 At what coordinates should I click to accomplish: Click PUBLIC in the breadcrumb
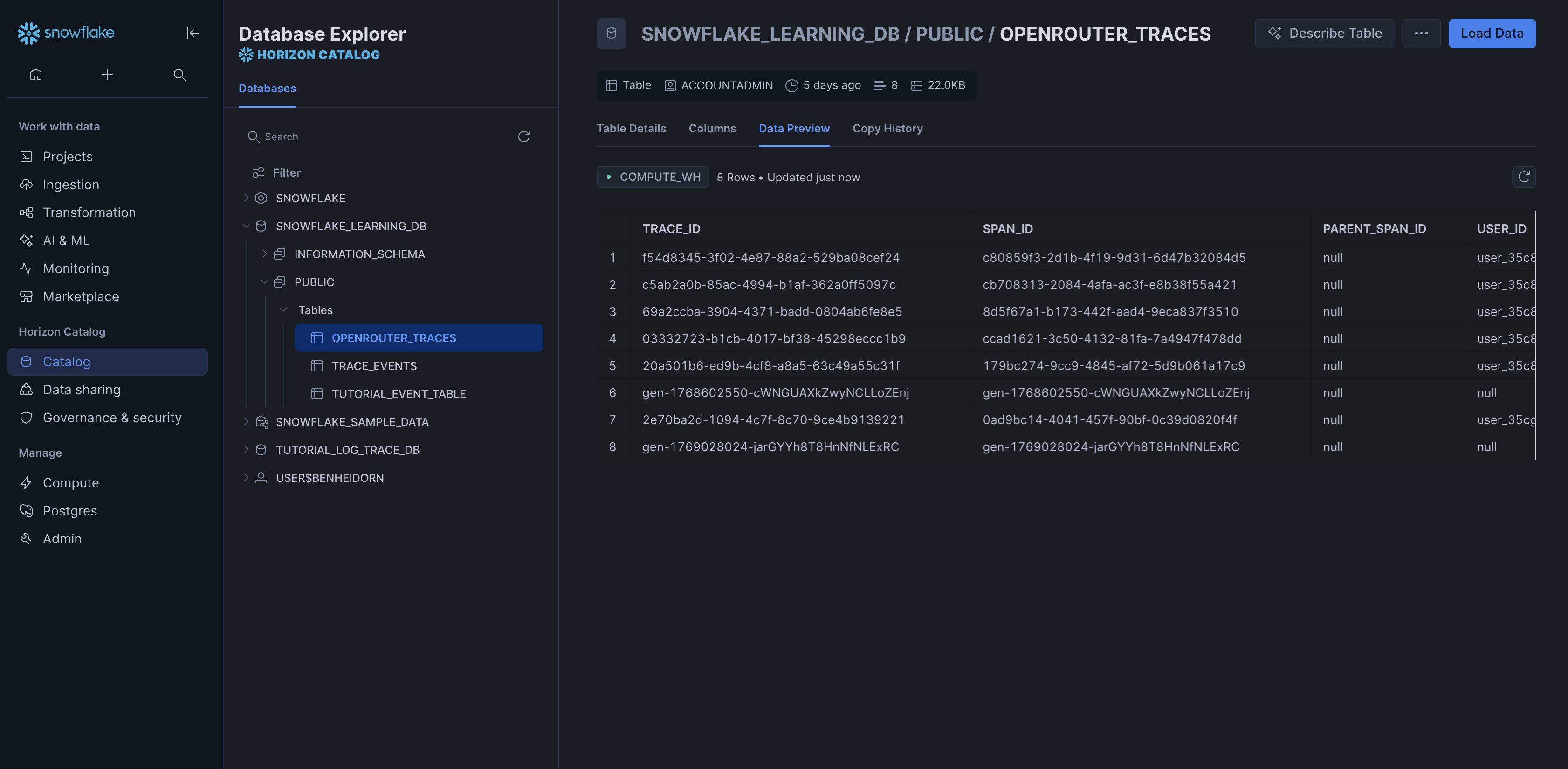949,34
